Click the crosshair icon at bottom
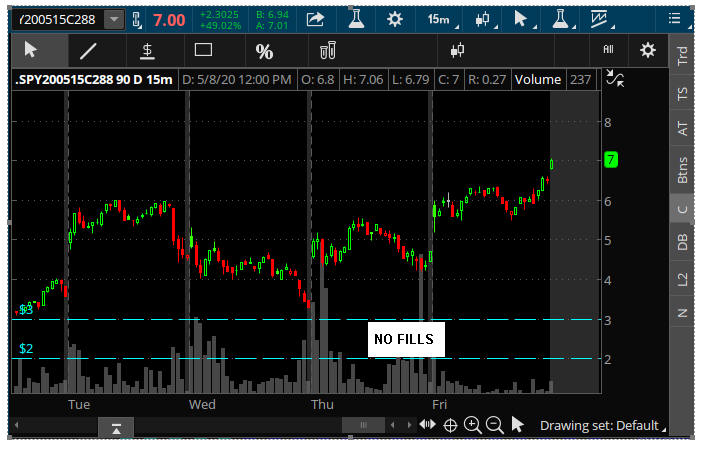 (450, 425)
